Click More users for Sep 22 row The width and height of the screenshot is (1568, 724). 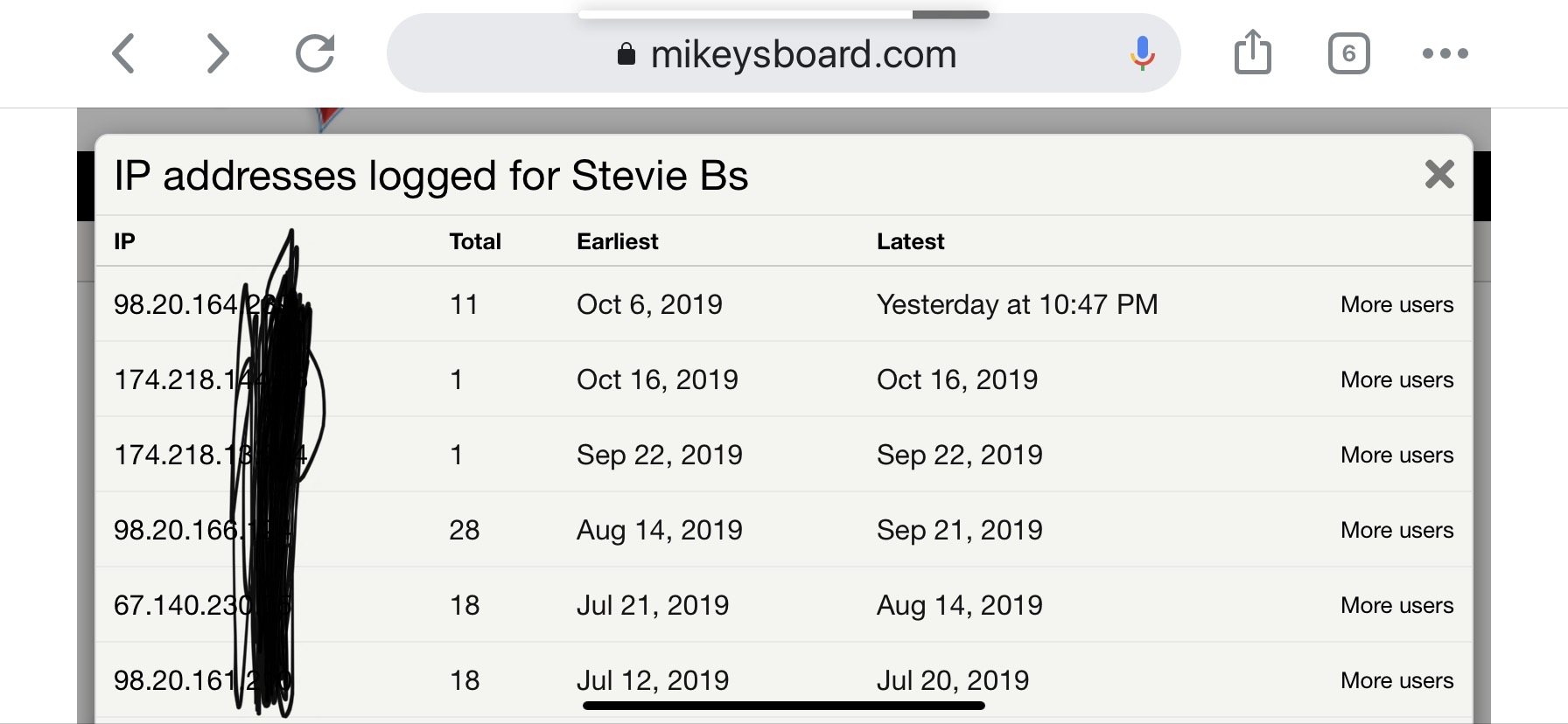[1396, 455]
